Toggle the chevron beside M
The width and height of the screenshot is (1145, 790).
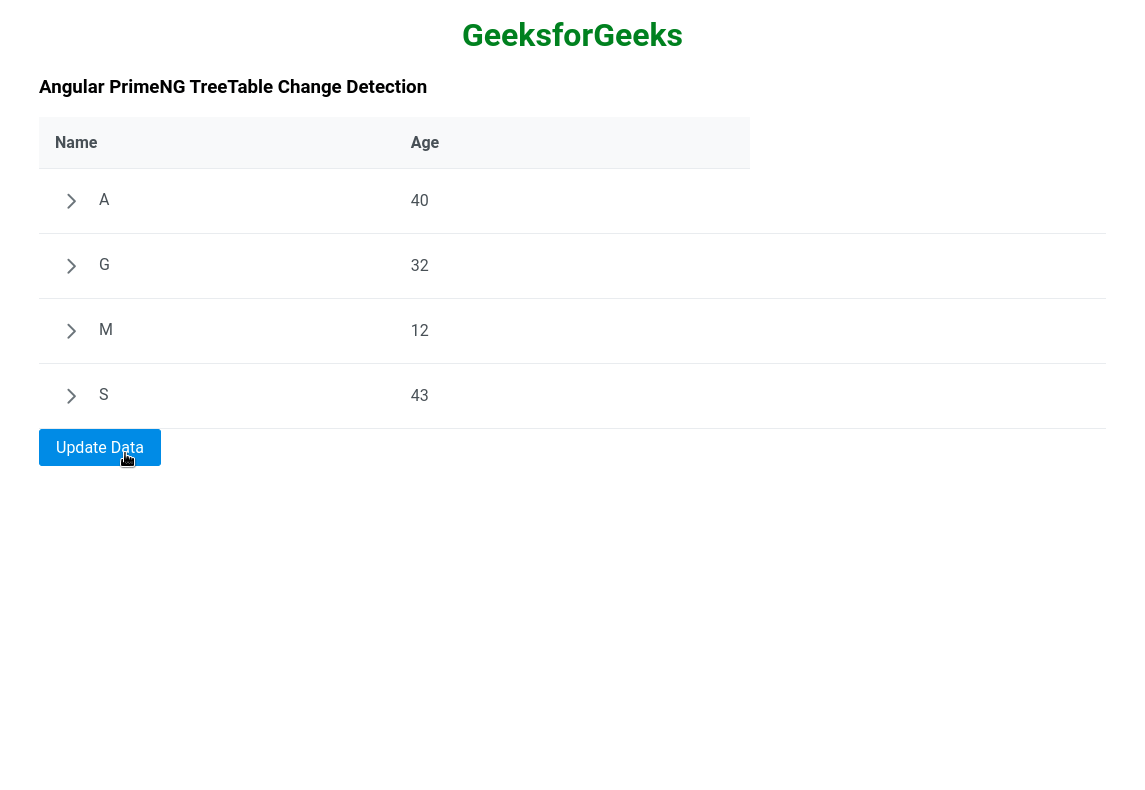[x=71, y=331]
